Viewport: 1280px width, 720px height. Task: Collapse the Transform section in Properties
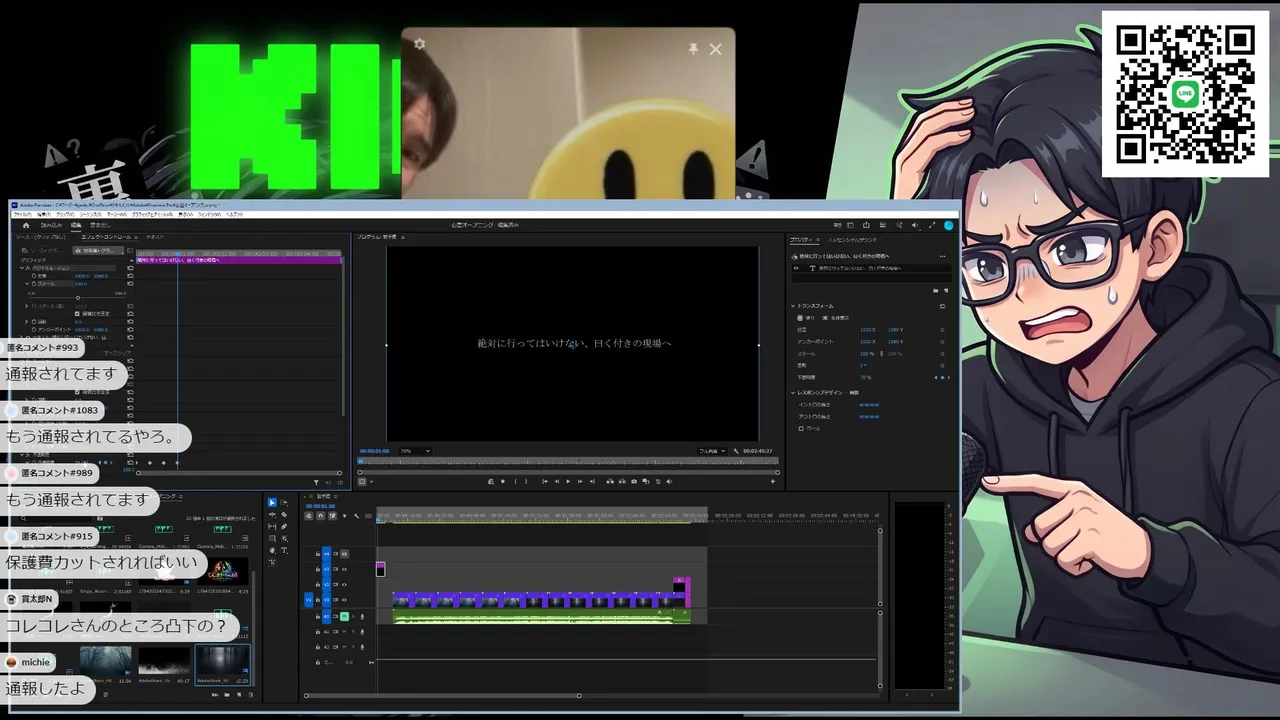pyautogui.click(x=793, y=306)
